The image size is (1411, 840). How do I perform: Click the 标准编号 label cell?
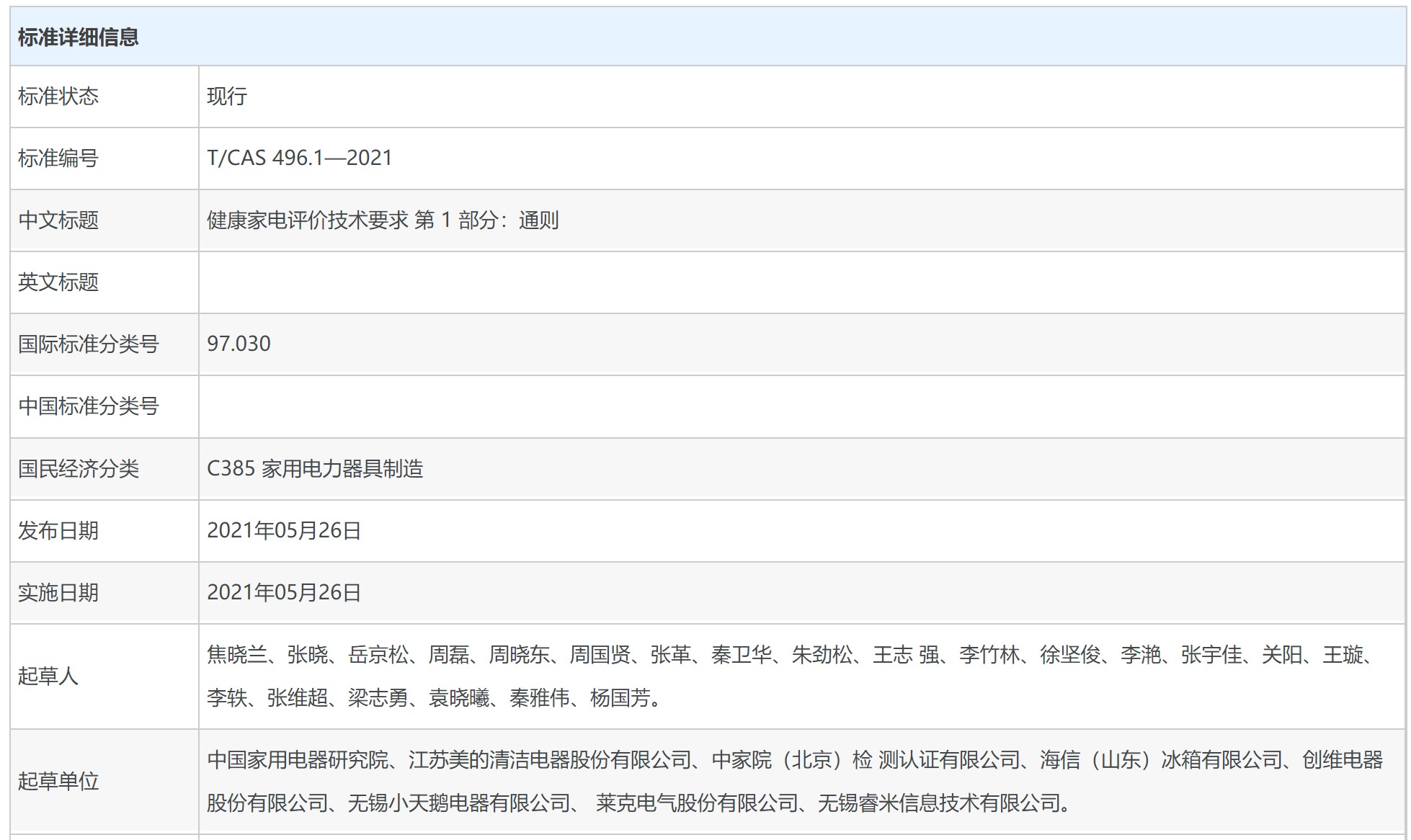(x=58, y=158)
